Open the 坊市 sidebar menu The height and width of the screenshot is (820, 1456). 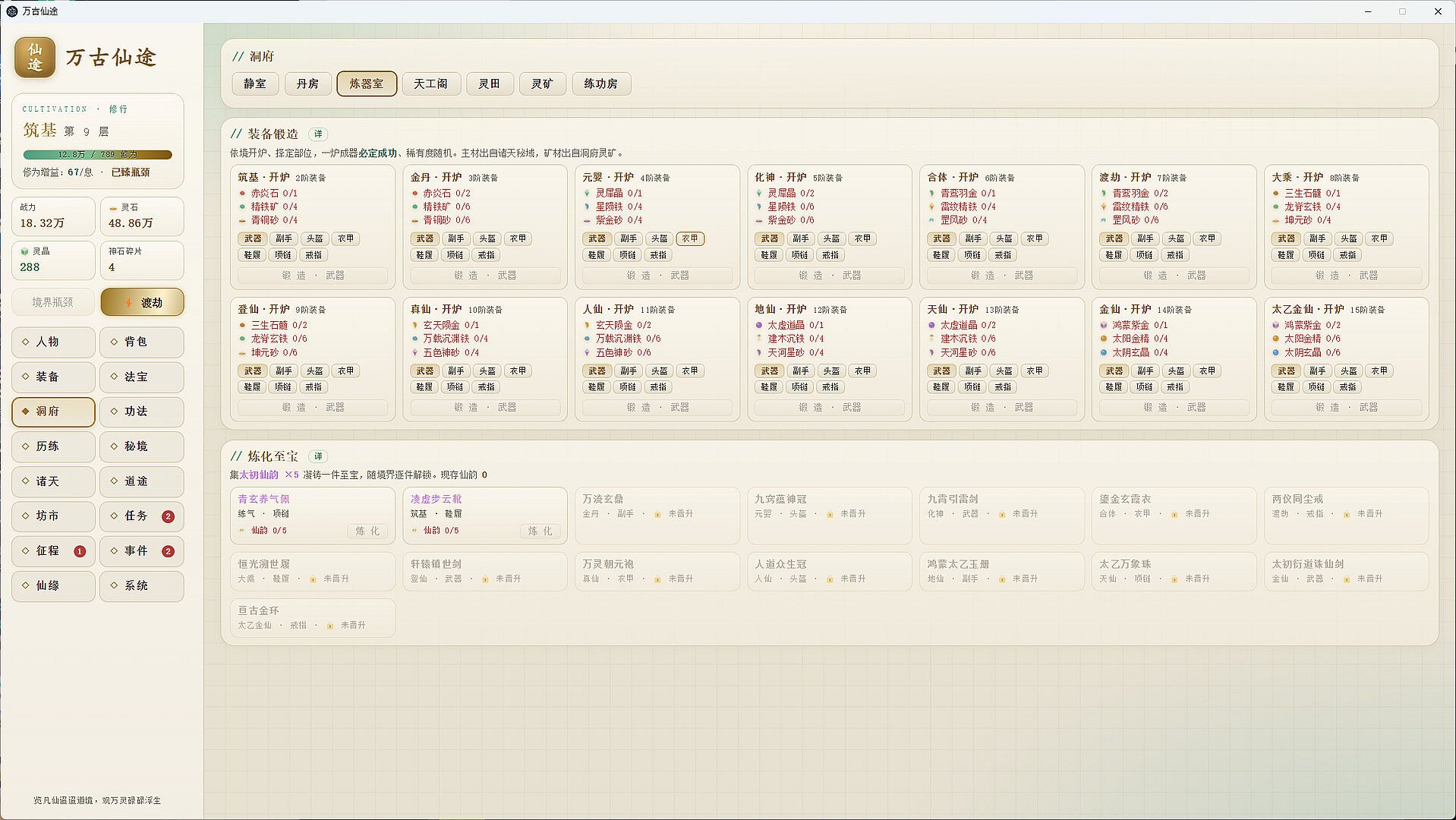53,516
